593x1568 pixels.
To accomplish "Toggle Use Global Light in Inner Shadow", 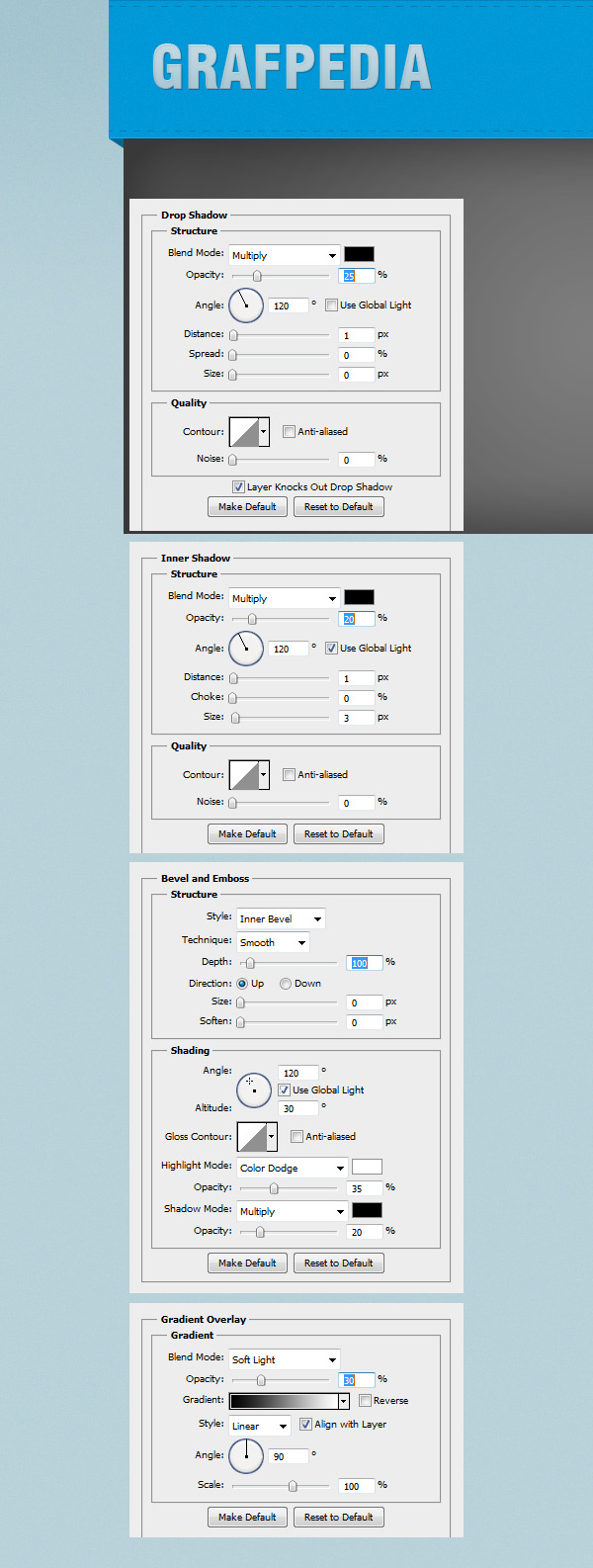I will click(x=332, y=649).
